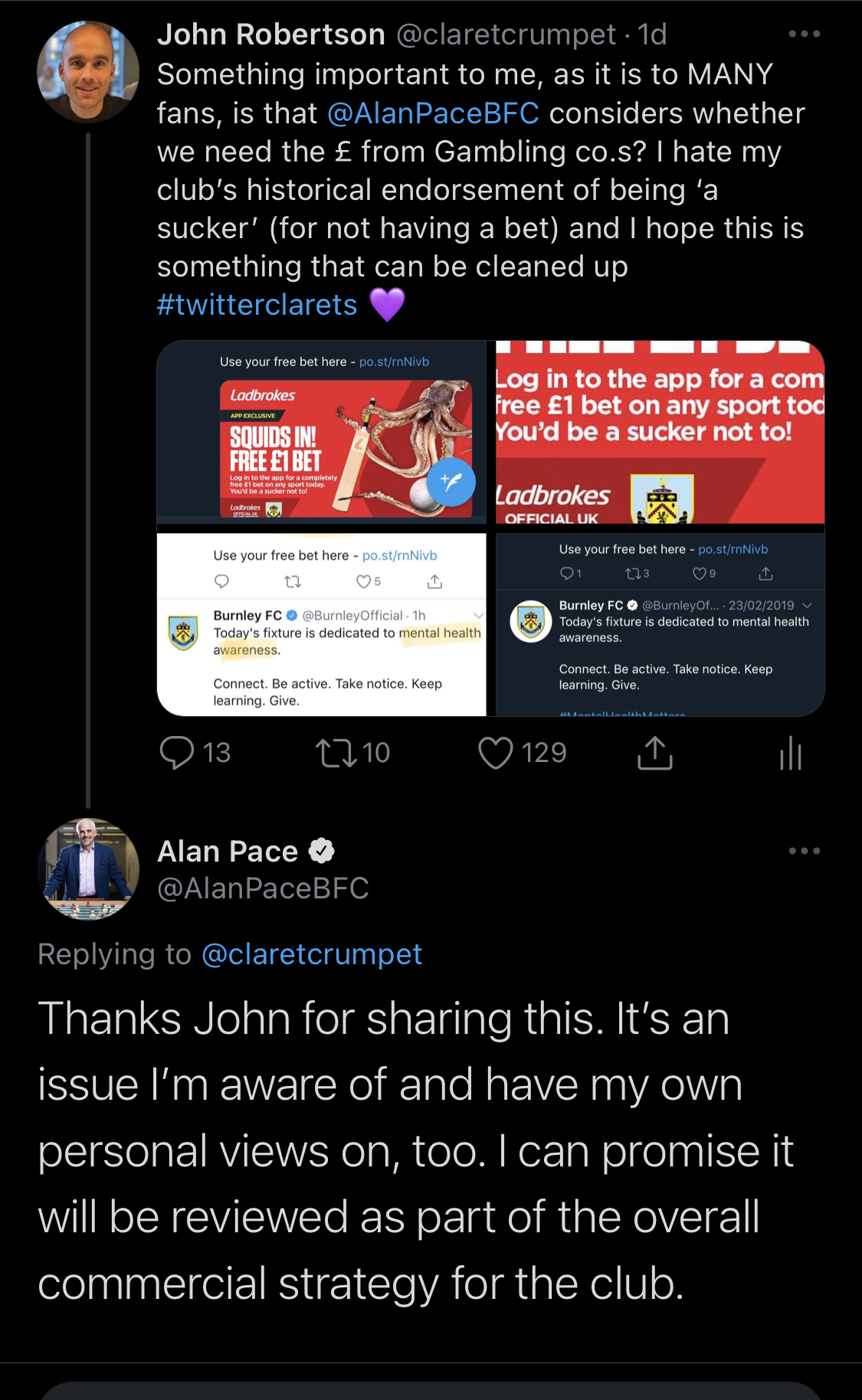Open John Robertson's display name
This screenshot has height=1400, width=862.
(270, 34)
